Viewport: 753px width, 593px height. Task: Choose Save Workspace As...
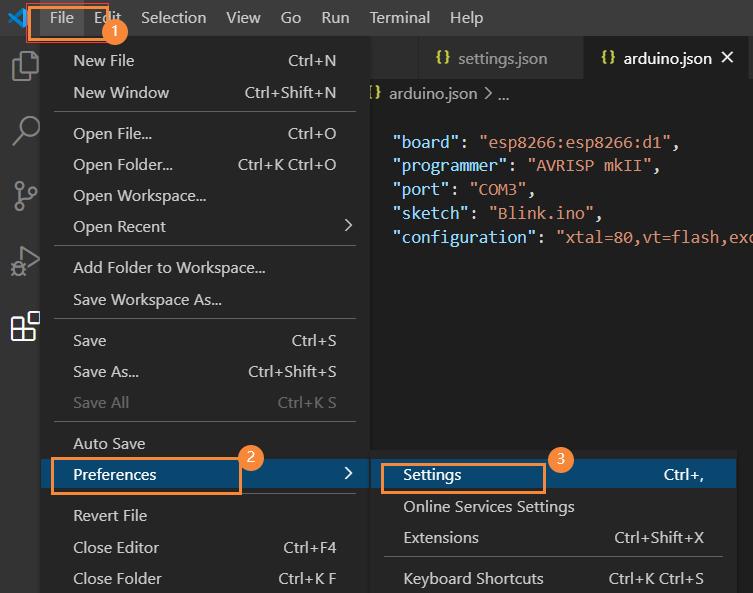tap(205, 300)
